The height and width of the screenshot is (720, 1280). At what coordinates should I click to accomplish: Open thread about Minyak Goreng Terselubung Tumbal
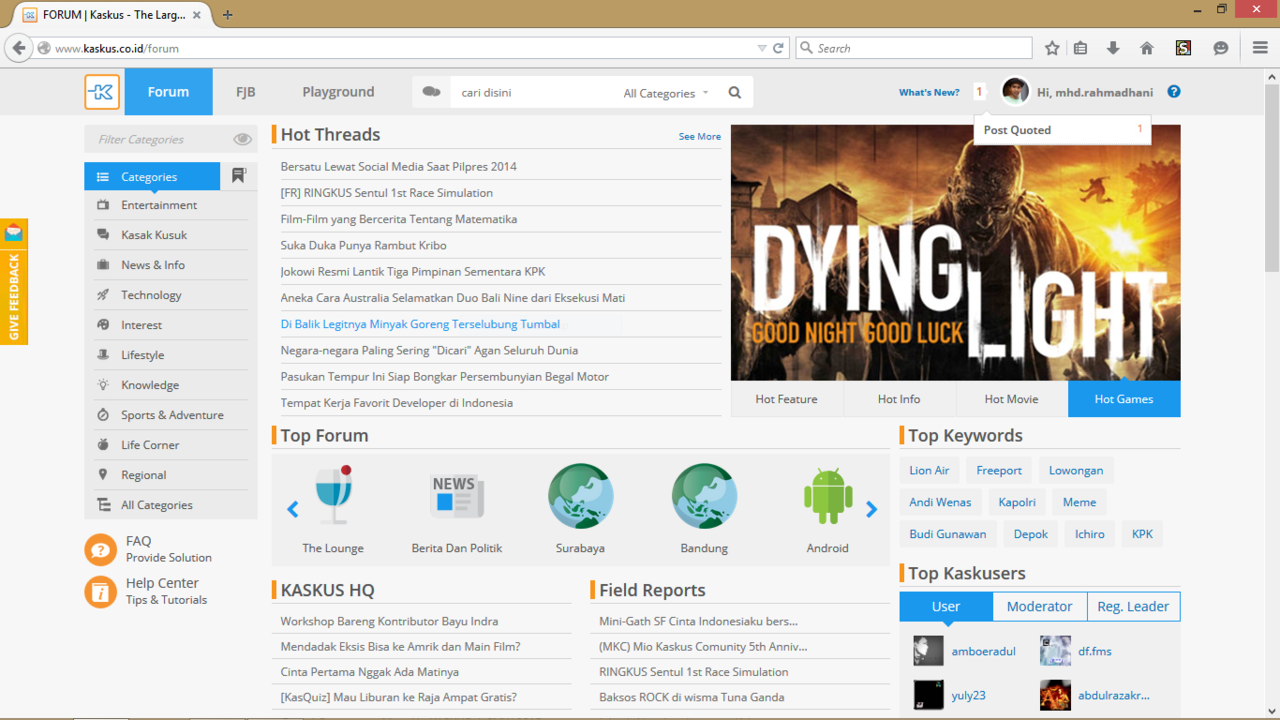point(420,324)
